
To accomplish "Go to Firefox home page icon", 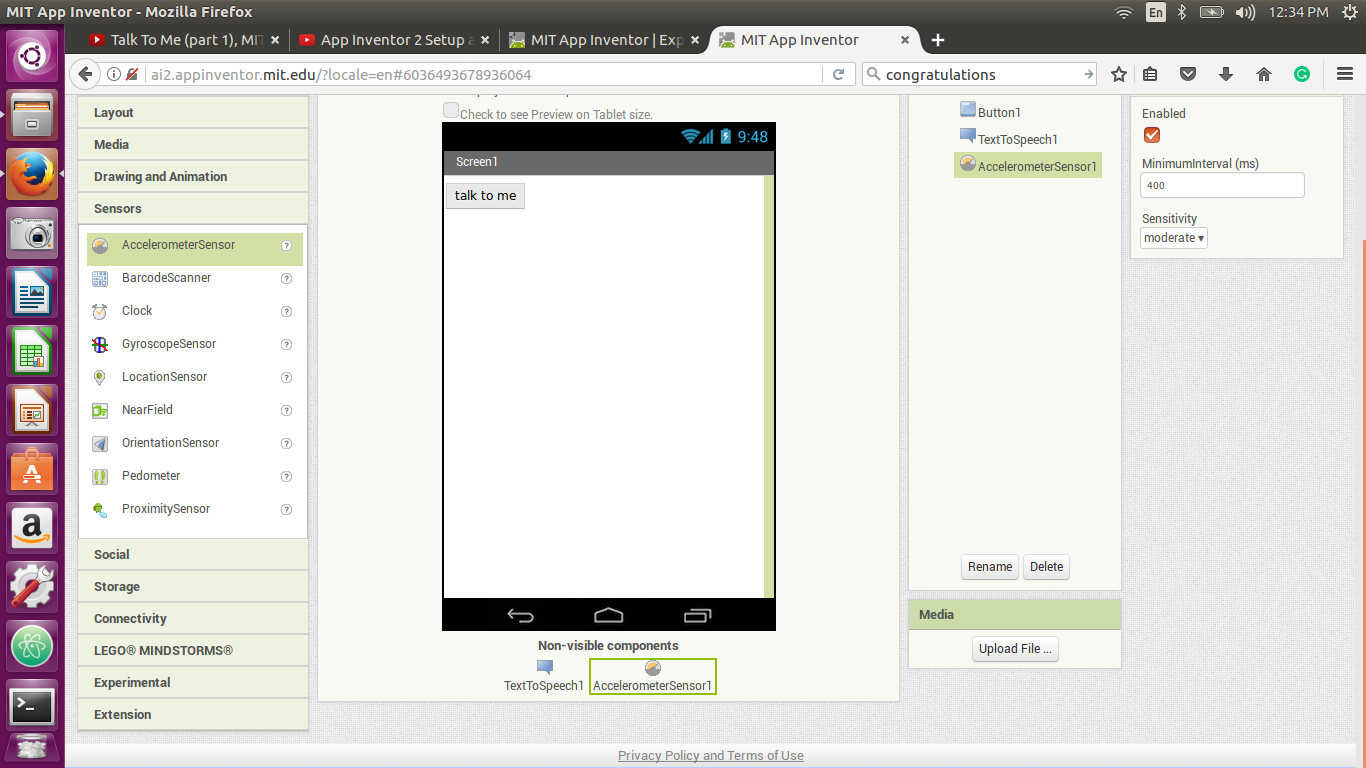I will point(1264,74).
